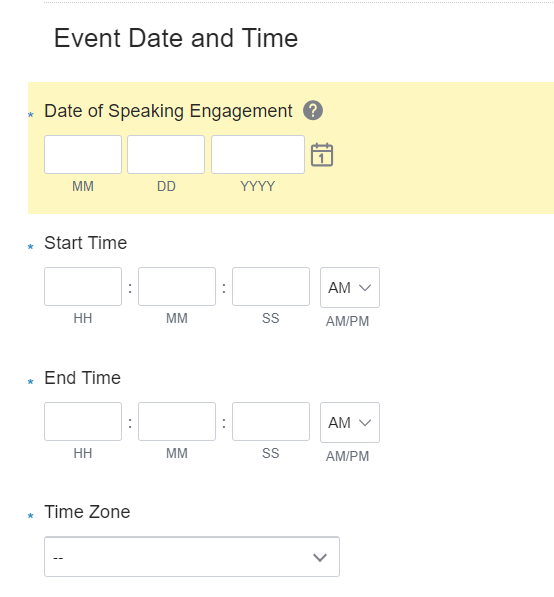Focus the Start Time minutes field
The width and height of the screenshot is (554, 597).
pyautogui.click(x=177, y=286)
